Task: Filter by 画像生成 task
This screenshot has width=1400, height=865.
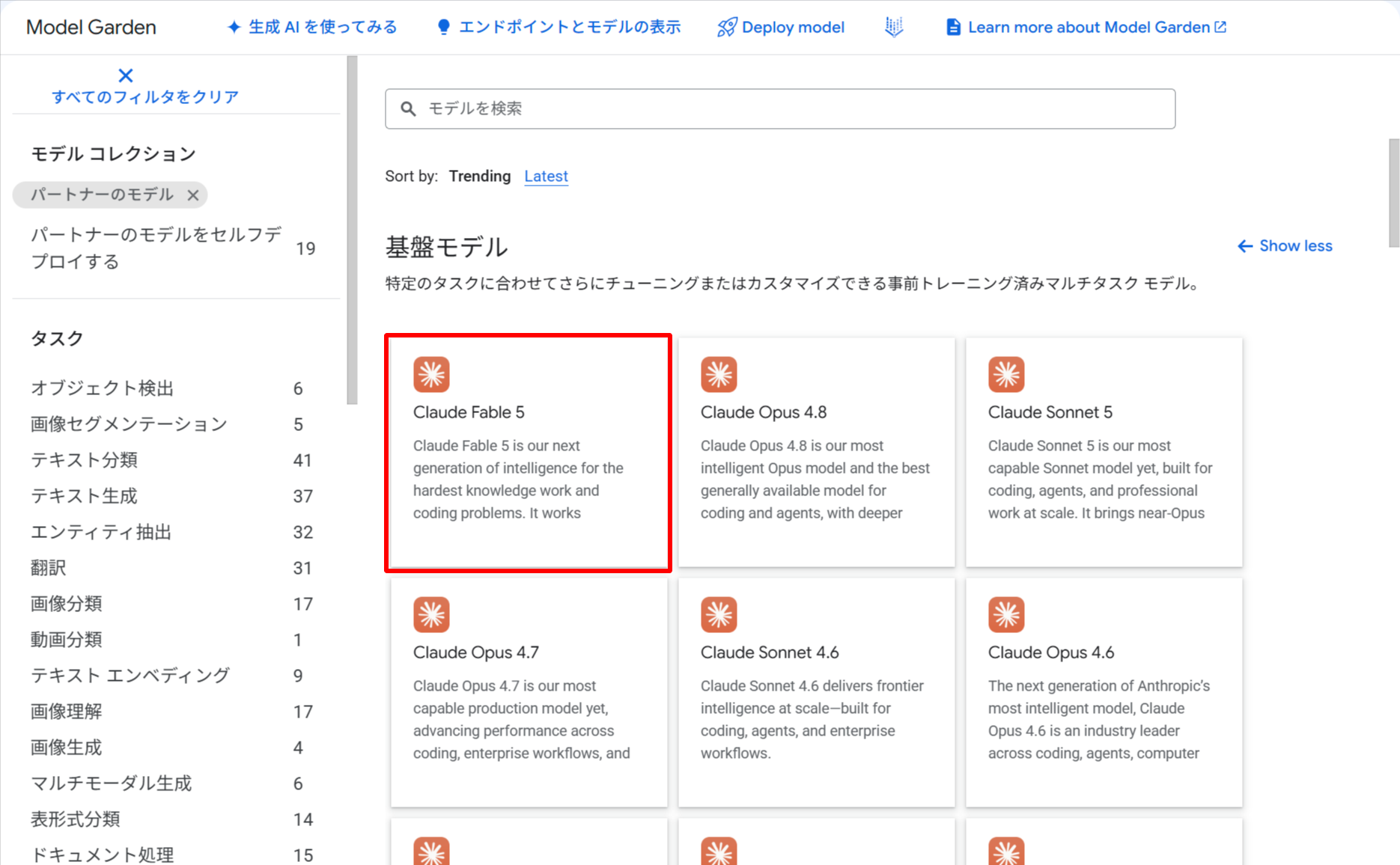Action: click(x=66, y=748)
